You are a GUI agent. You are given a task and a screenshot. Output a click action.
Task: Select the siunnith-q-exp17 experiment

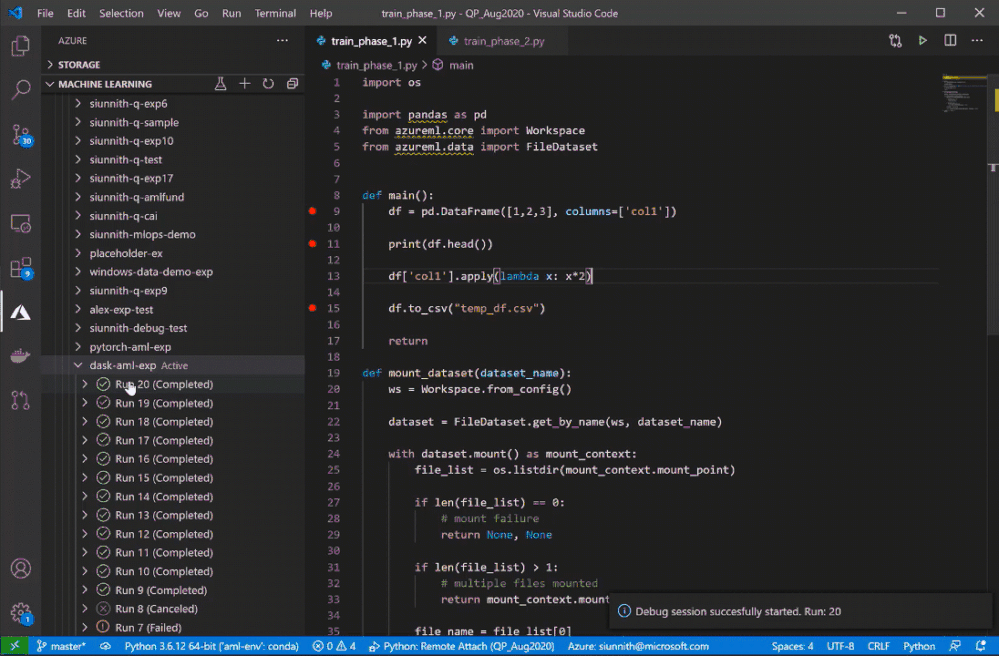pos(173,178)
